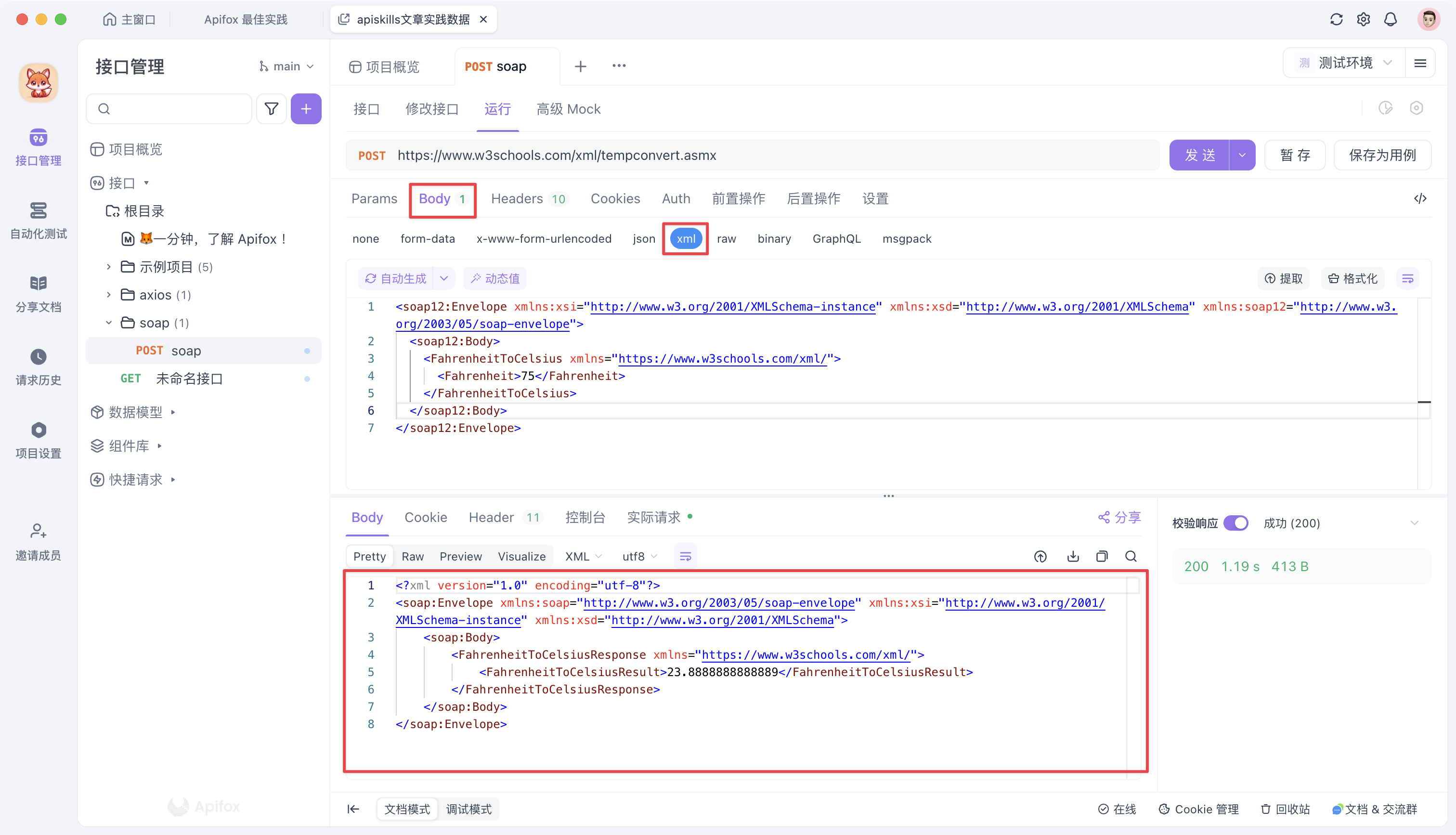Click the 发送 send button
This screenshot has width=1456, height=835.
pyautogui.click(x=1200, y=156)
